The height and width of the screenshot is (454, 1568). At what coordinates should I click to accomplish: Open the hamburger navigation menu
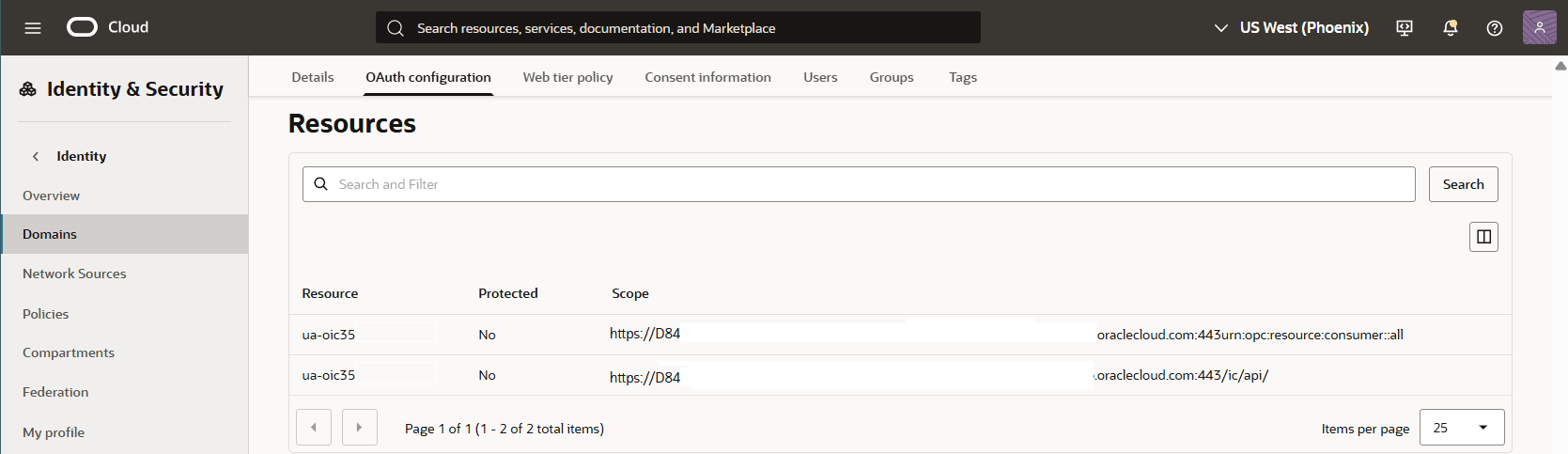[x=33, y=28]
